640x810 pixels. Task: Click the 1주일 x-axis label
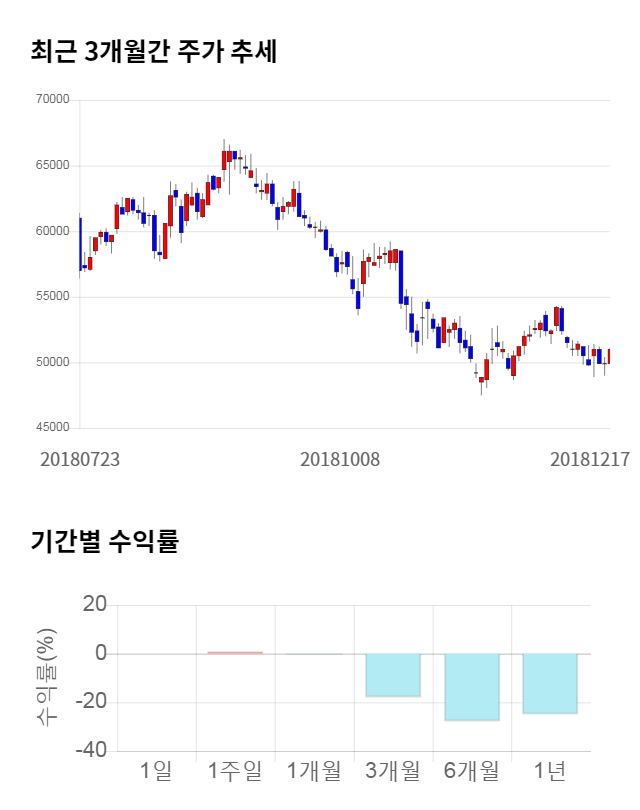pos(235,771)
